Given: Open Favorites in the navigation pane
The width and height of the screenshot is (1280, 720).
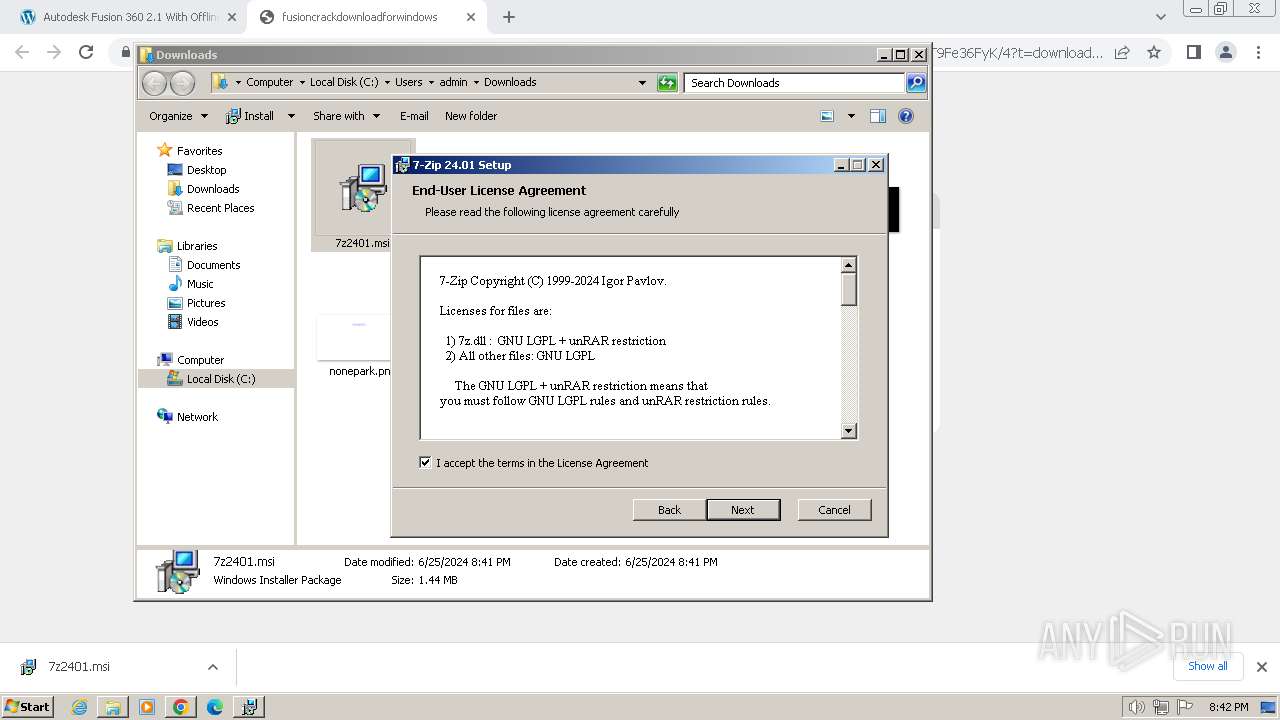Looking at the screenshot, I should (199, 151).
